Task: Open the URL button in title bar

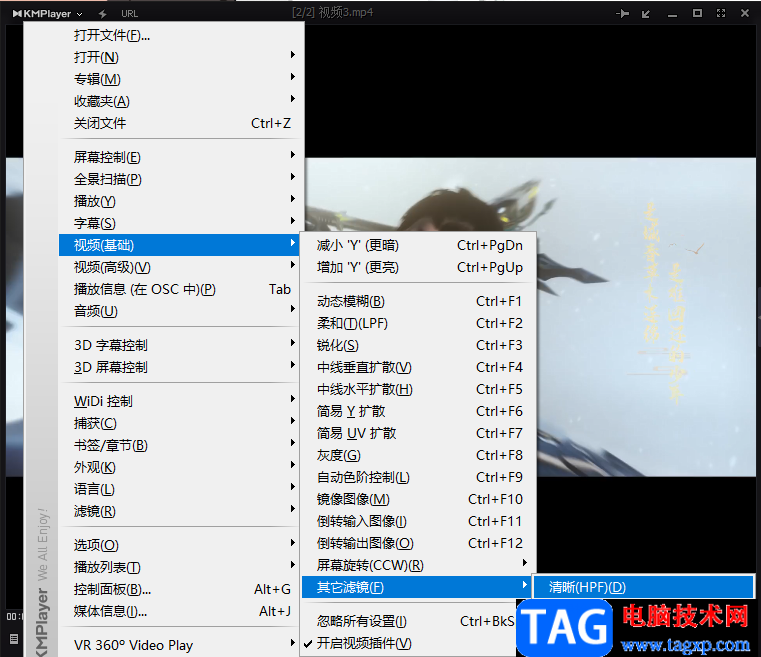Action: (x=130, y=14)
